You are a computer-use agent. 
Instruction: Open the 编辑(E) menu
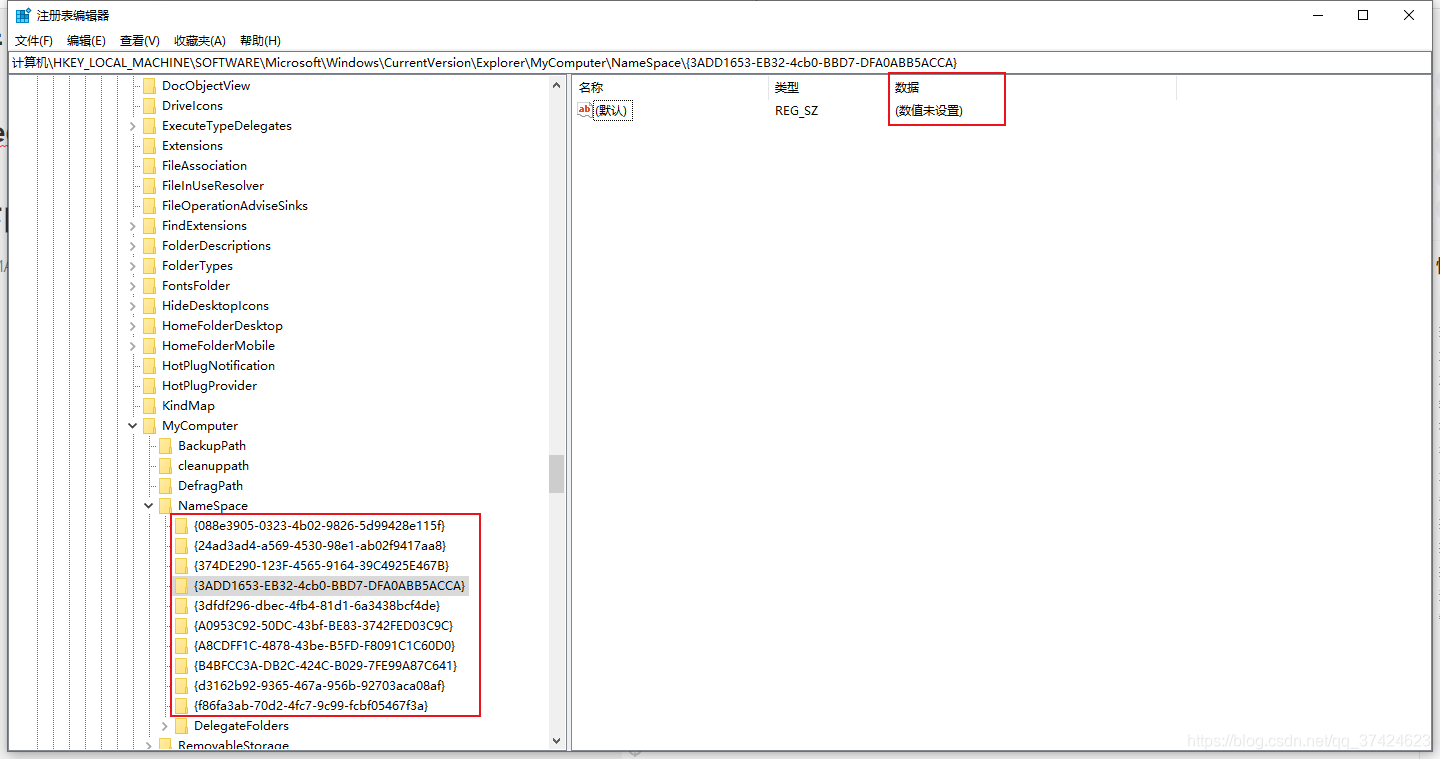coord(86,41)
